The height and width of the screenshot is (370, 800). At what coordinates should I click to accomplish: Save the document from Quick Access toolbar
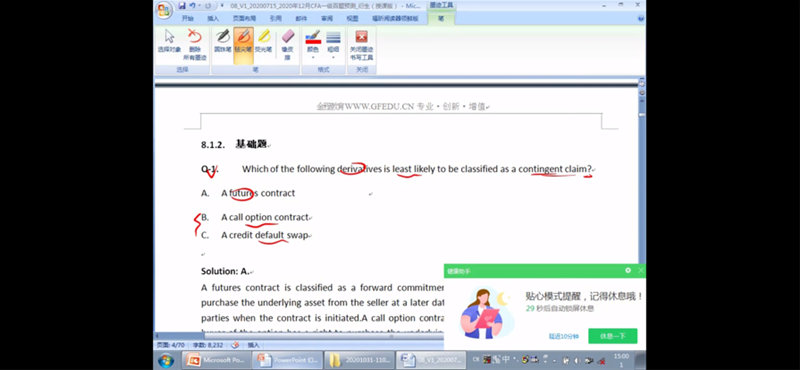[x=182, y=6]
